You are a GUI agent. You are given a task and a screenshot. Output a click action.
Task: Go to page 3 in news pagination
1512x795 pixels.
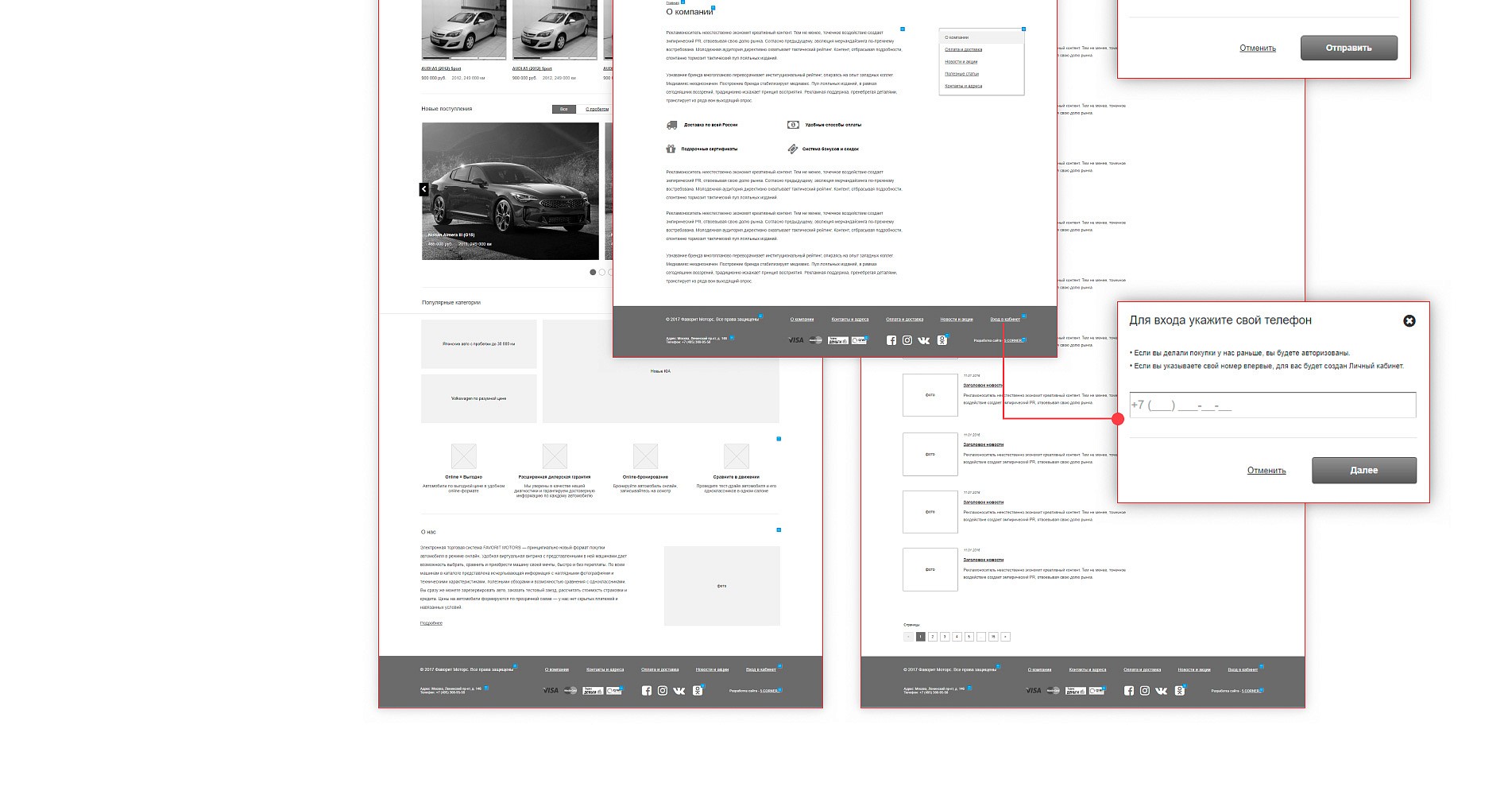click(945, 637)
